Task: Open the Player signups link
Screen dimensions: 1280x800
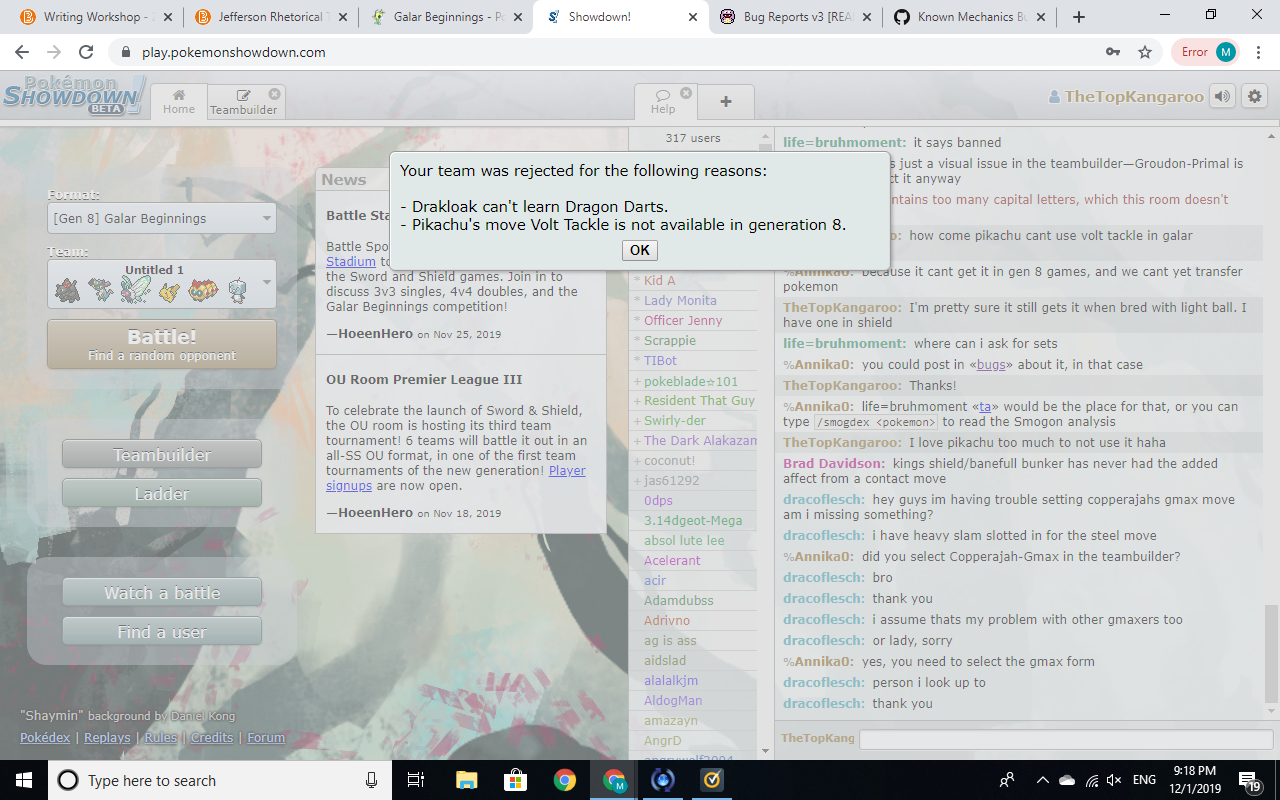Action: pos(566,470)
